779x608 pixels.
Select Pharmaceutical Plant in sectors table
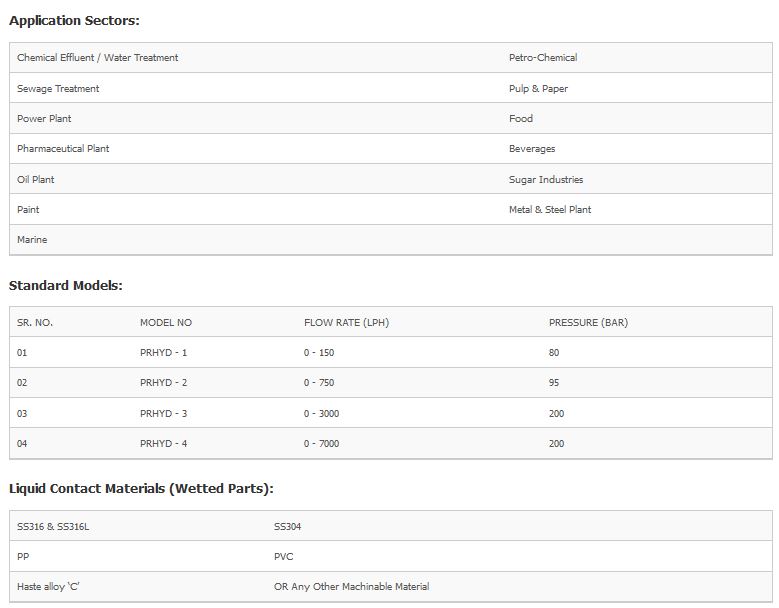click(x=63, y=149)
